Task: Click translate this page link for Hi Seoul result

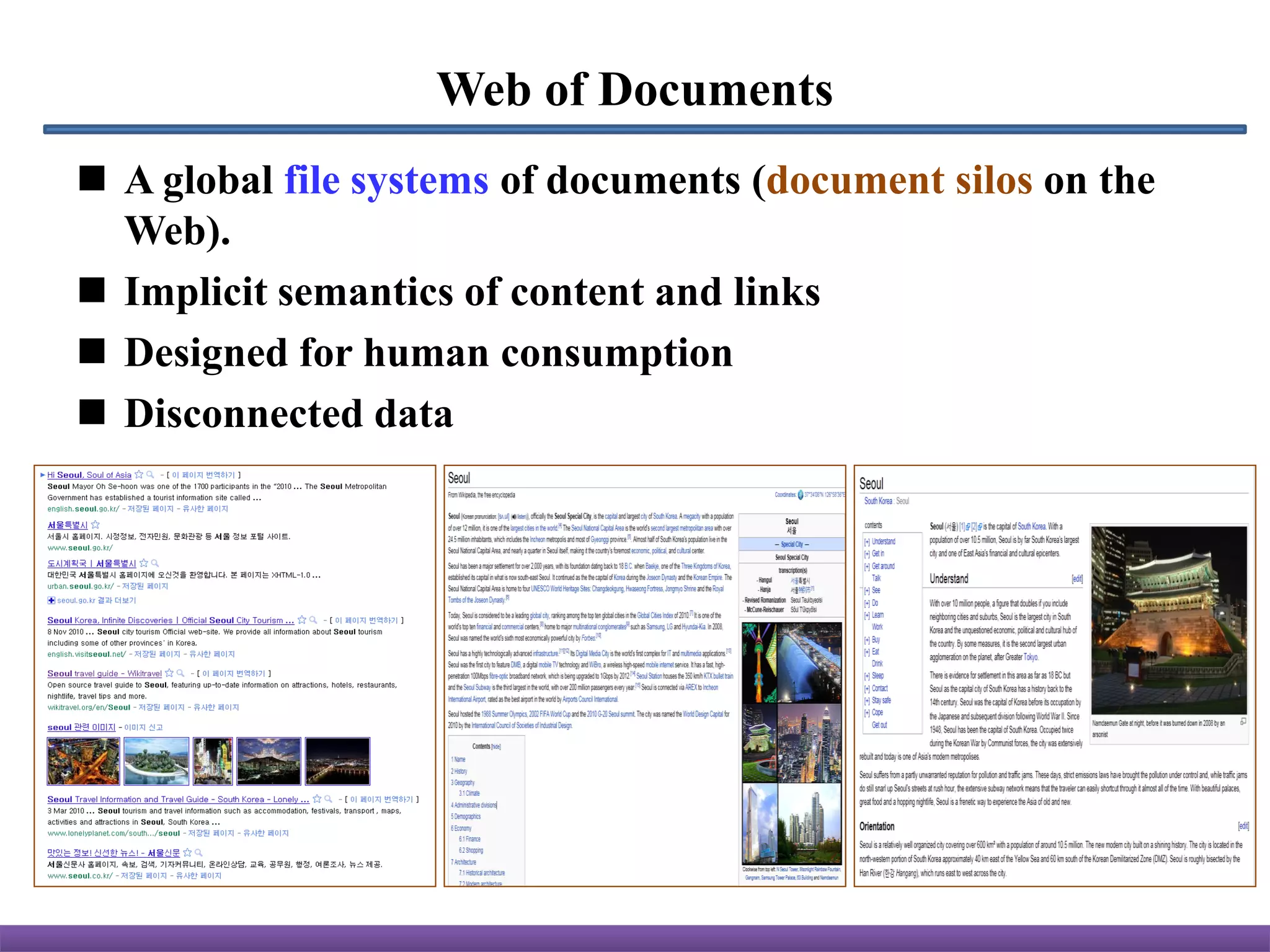Action: [x=203, y=475]
